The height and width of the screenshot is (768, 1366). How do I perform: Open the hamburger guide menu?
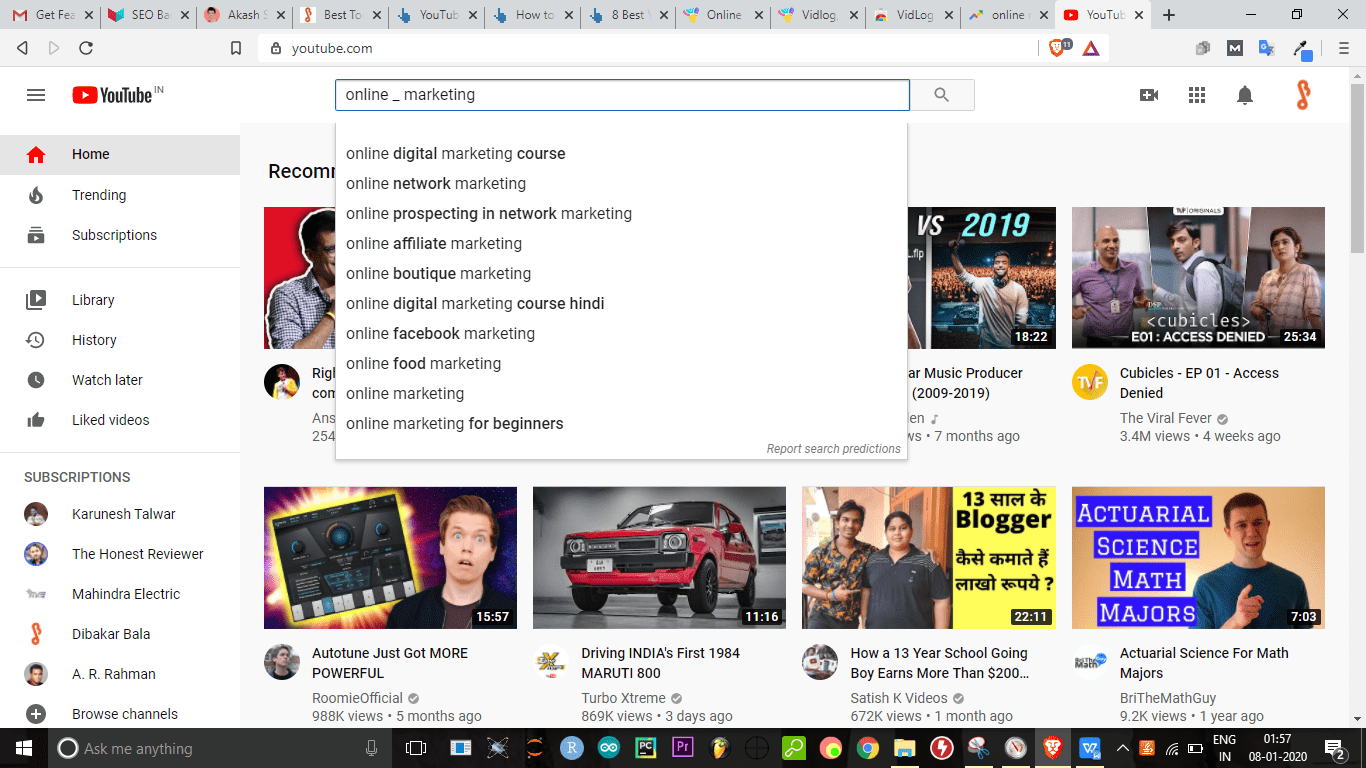pos(36,95)
